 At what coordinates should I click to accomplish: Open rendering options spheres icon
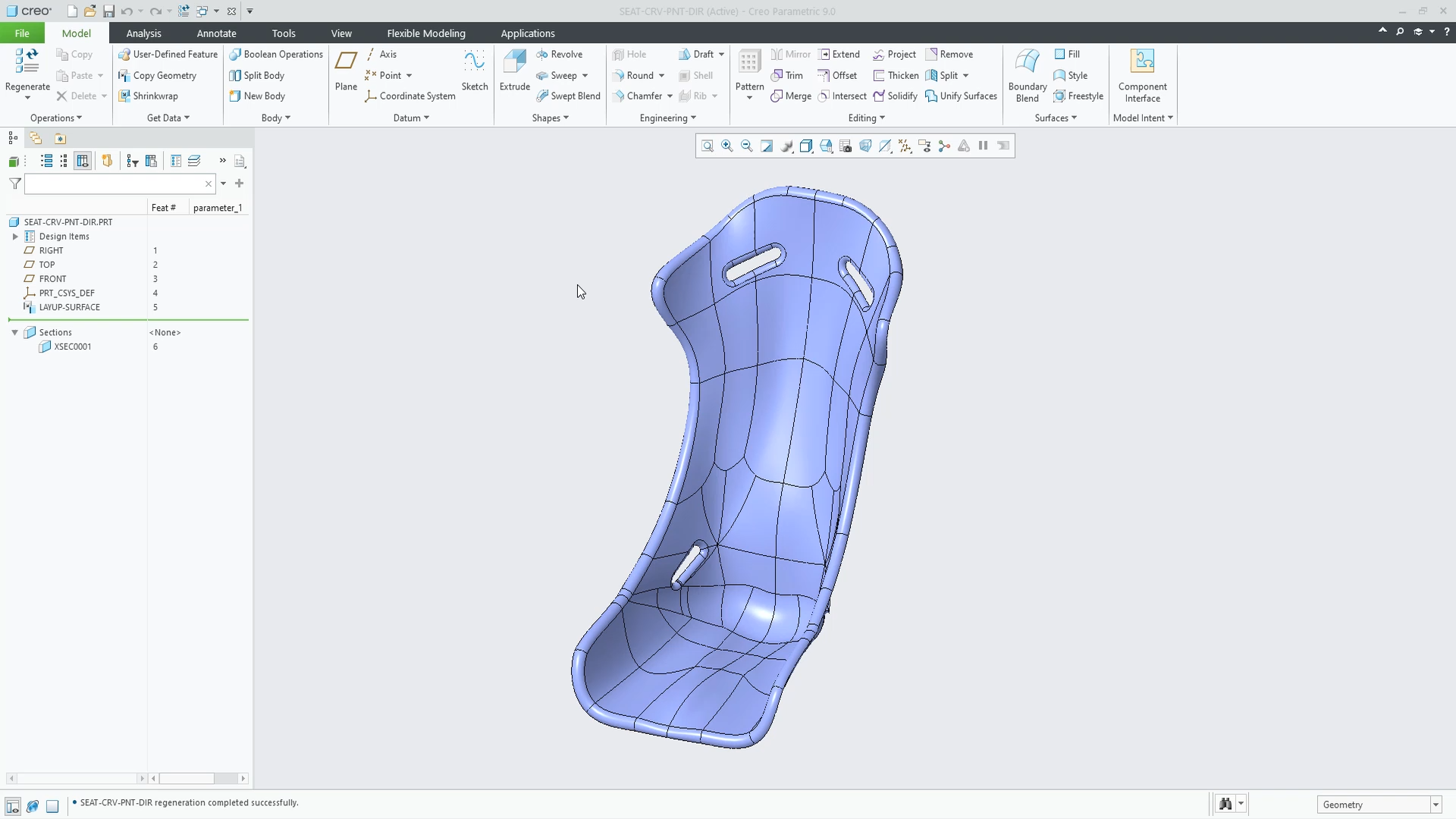point(786,146)
